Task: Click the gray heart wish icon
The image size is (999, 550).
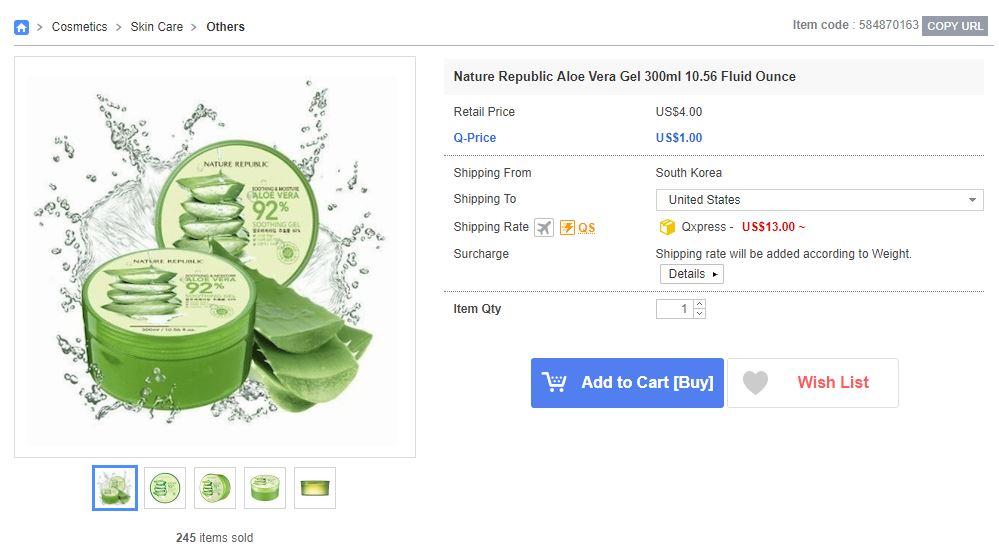Action: click(756, 382)
